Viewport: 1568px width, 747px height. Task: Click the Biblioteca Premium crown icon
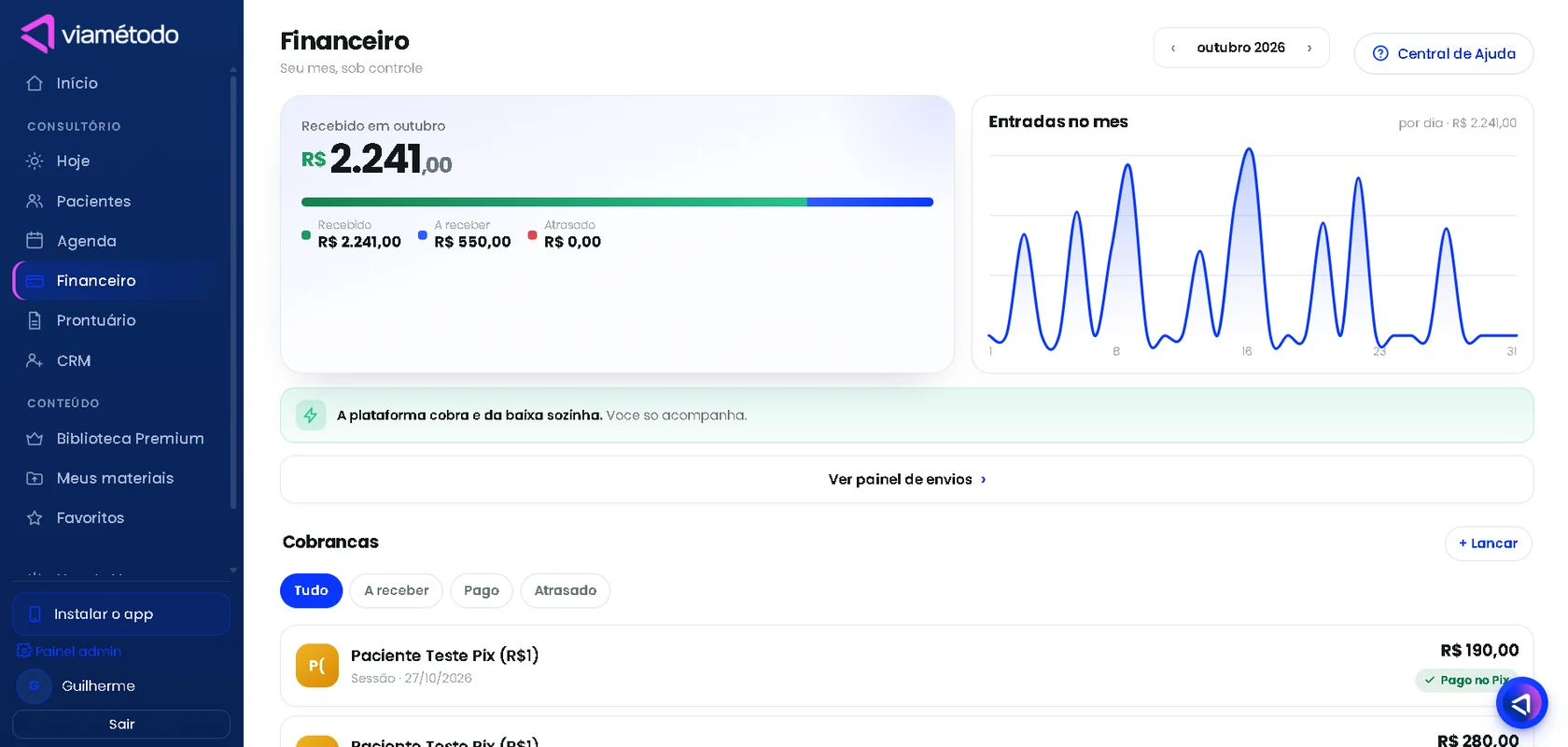point(35,439)
